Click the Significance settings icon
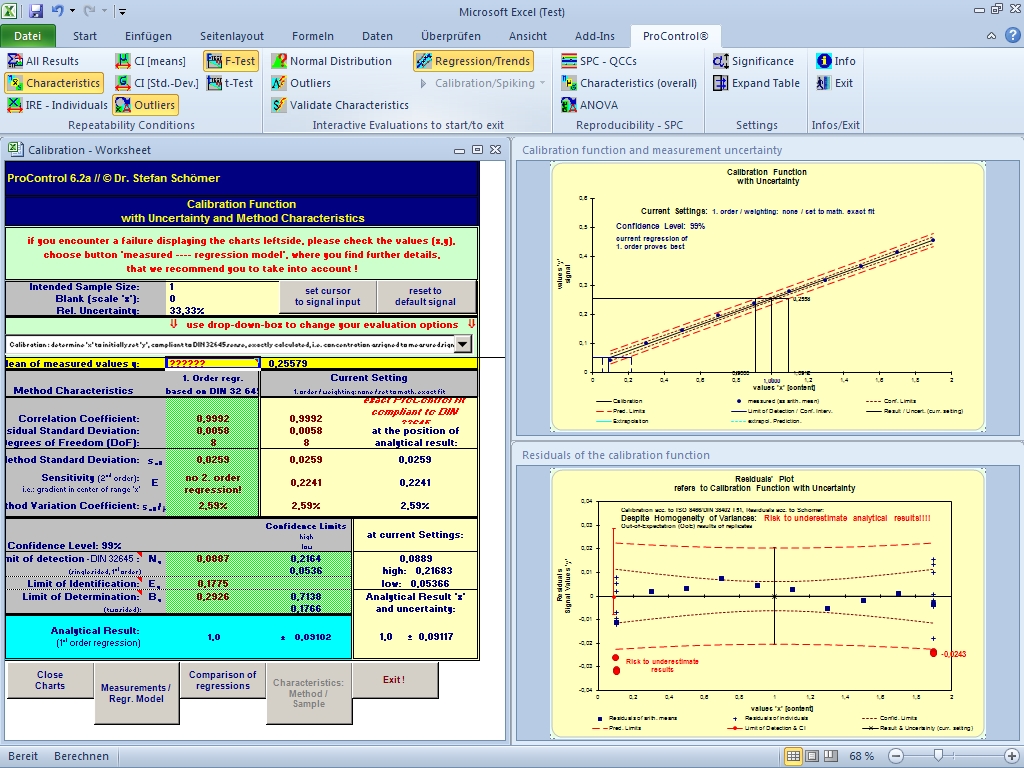The width and height of the screenshot is (1024, 768). 720,61
